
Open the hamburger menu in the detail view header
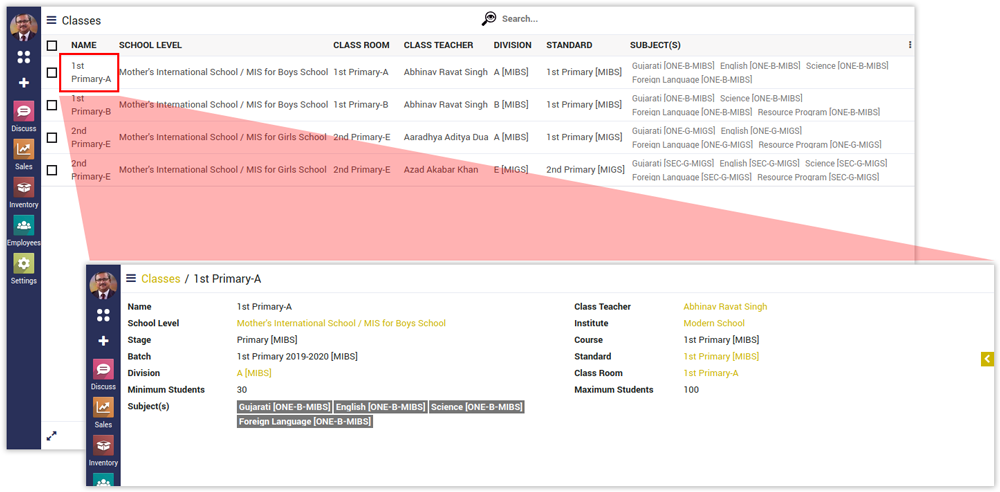130,278
